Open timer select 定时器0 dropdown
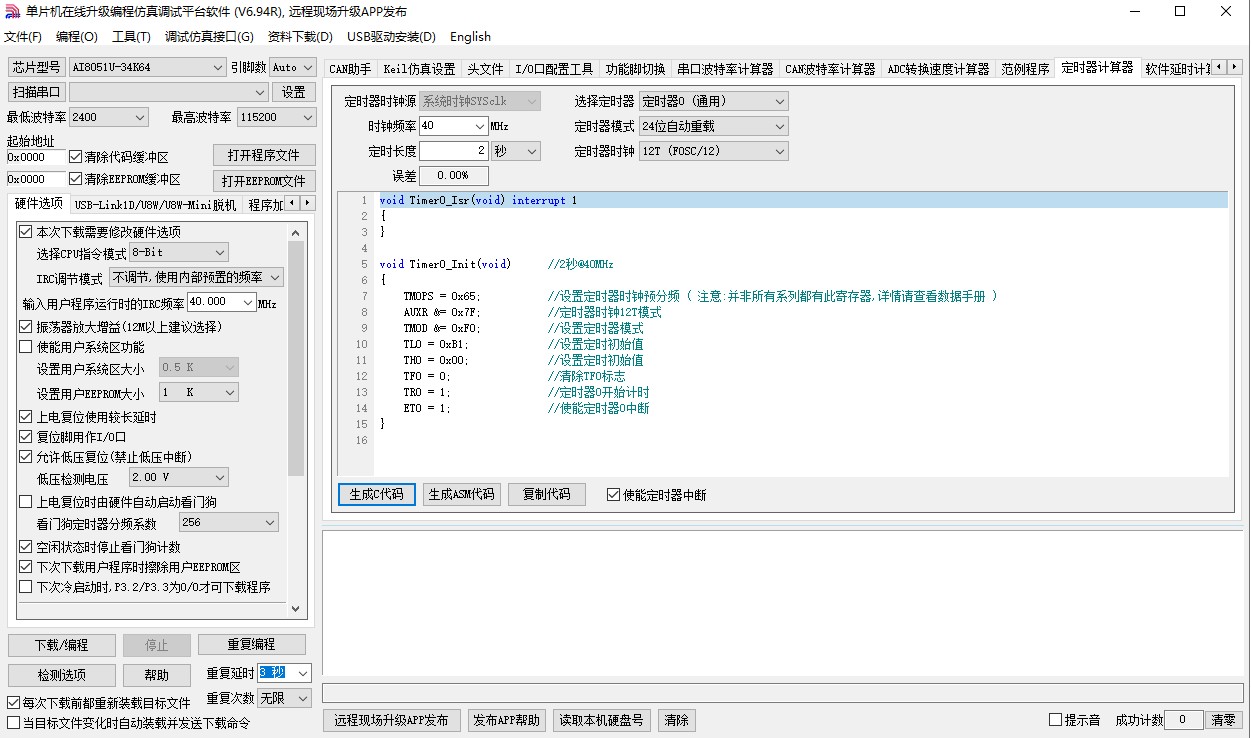The image size is (1251, 738). pos(713,101)
